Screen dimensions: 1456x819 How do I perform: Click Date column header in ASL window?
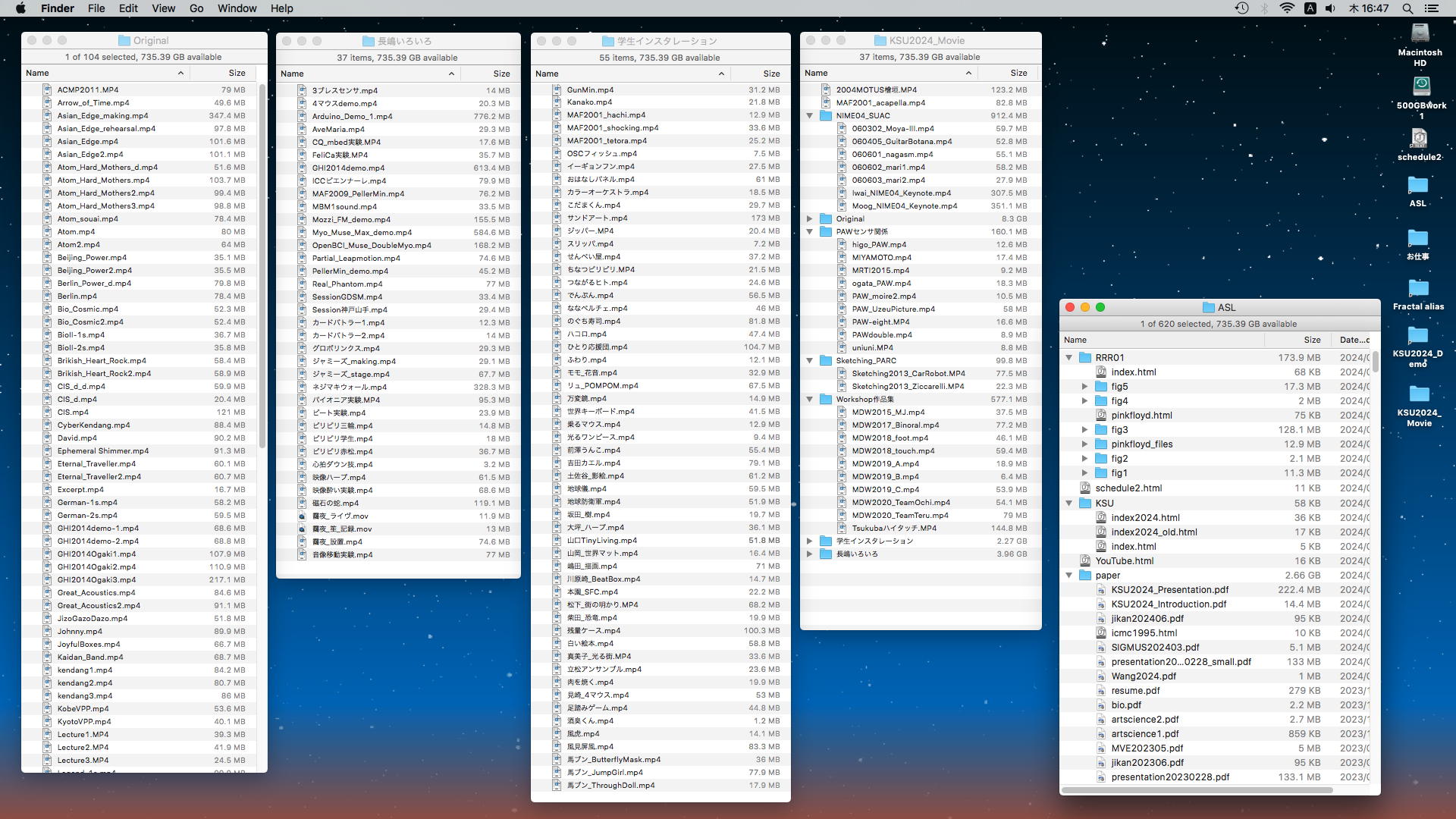point(1354,340)
